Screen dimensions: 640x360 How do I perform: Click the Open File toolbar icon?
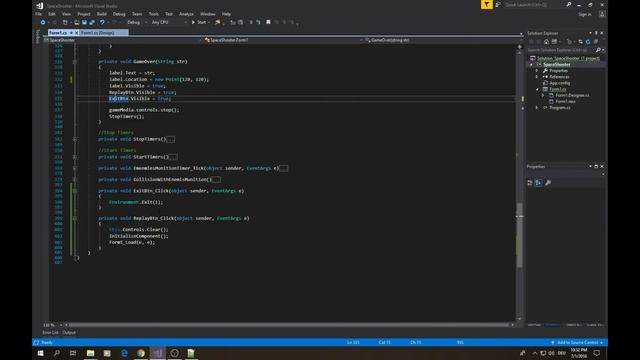(76, 22)
